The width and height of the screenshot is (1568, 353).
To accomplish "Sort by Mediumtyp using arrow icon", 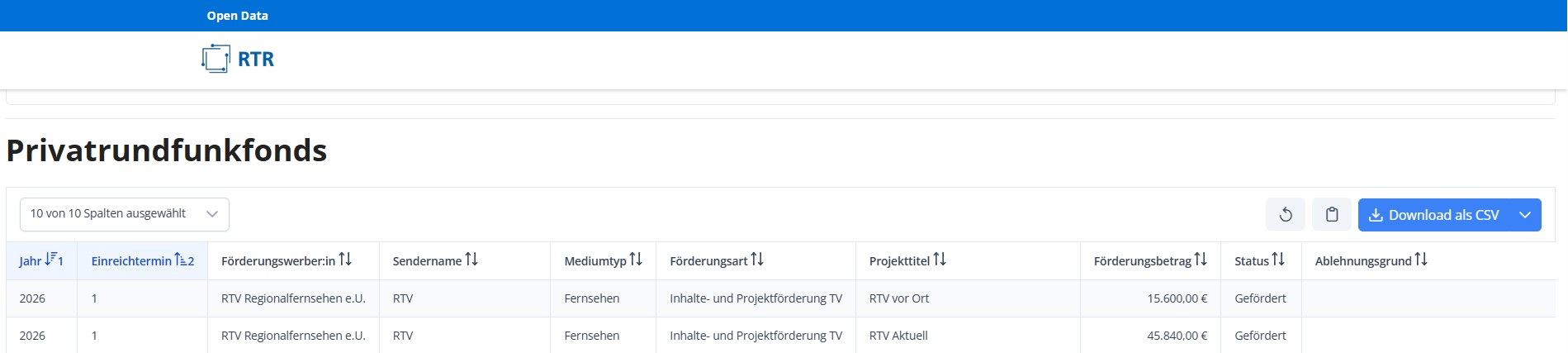I will point(636,260).
